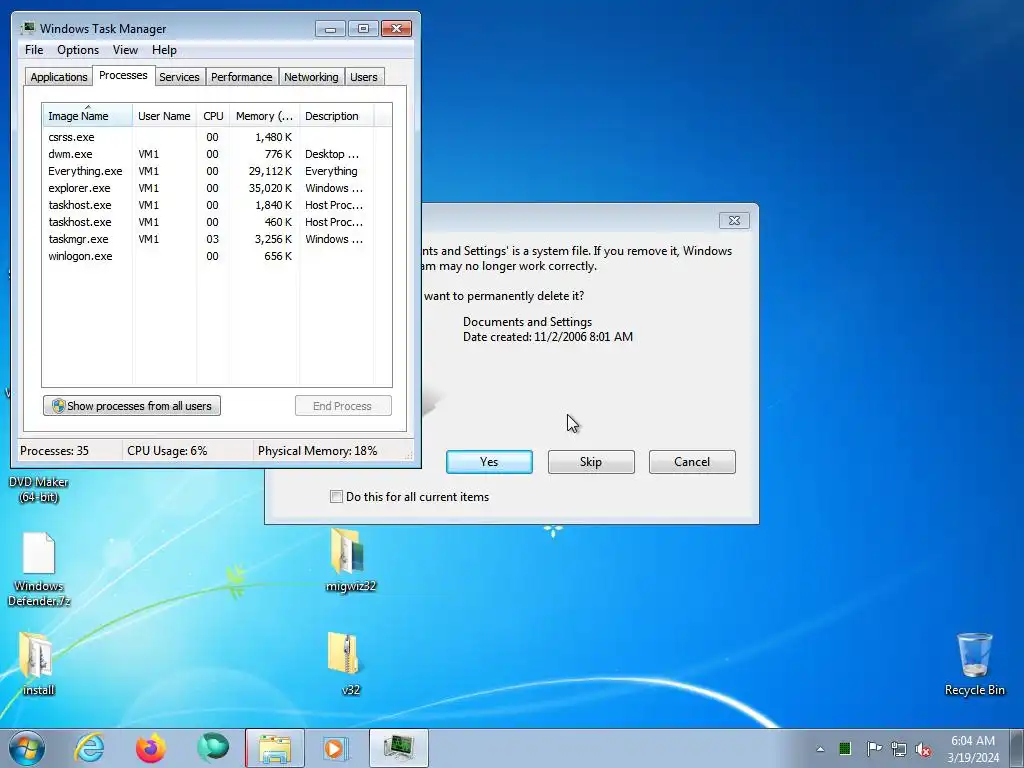Select the DVD Maker (64-bit) shortcut
Image resolution: width=1024 pixels, height=768 pixels.
point(39,489)
